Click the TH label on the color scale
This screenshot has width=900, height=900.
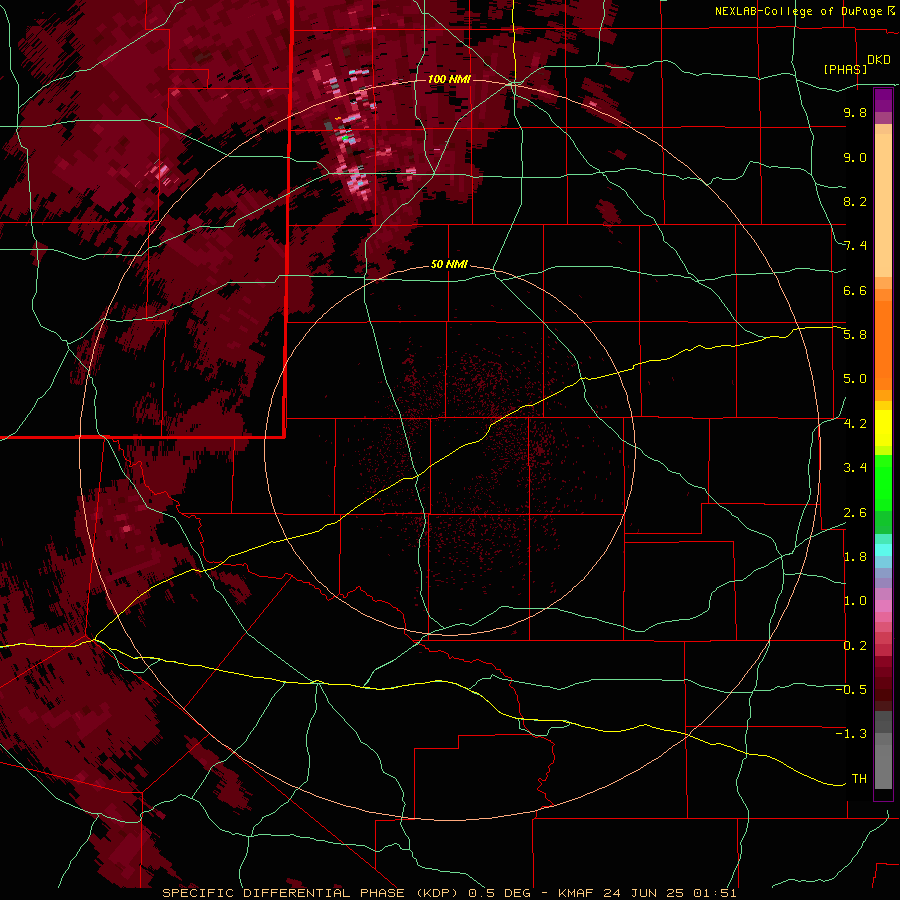tap(859, 779)
